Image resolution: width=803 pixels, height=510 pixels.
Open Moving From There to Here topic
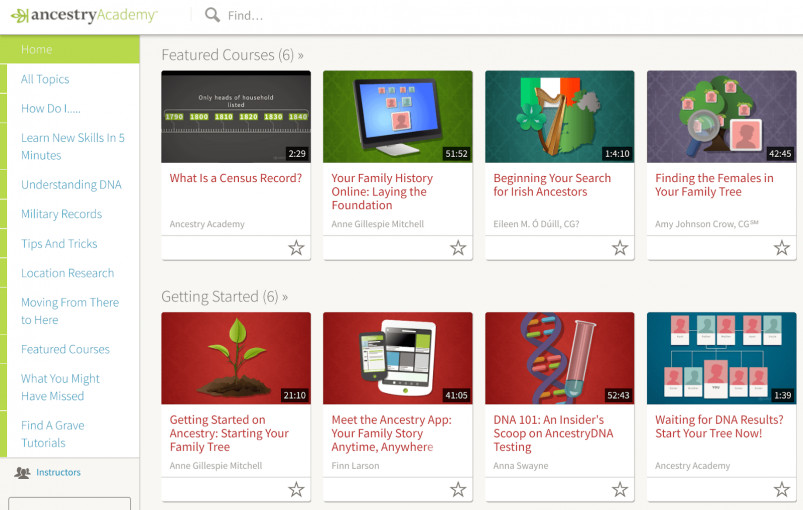70,311
